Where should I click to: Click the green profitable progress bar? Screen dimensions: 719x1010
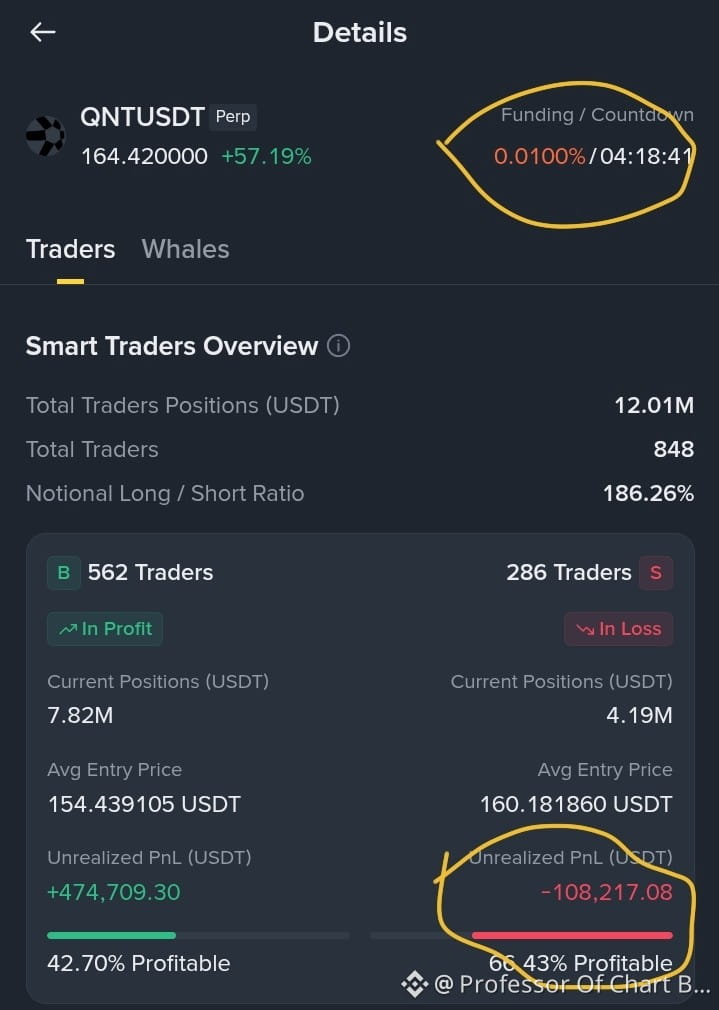pyautogui.click(x=111, y=935)
